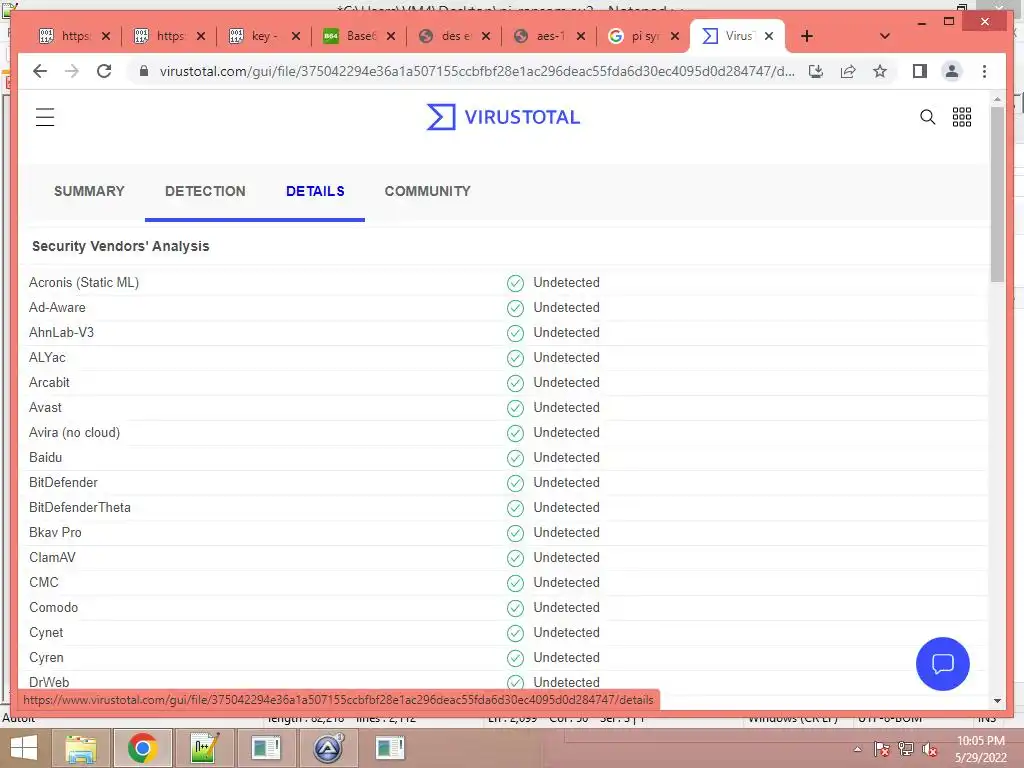Click the check icon beside Avast
Image resolution: width=1024 pixels, height=768 pixels.
pos(515,408)
